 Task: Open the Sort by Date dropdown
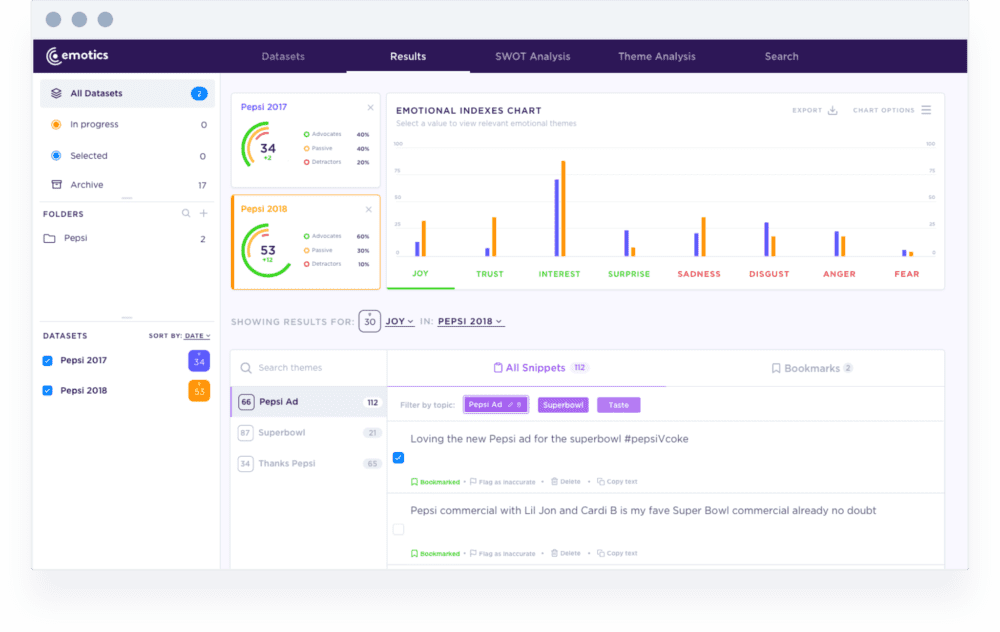pos(197,336)
